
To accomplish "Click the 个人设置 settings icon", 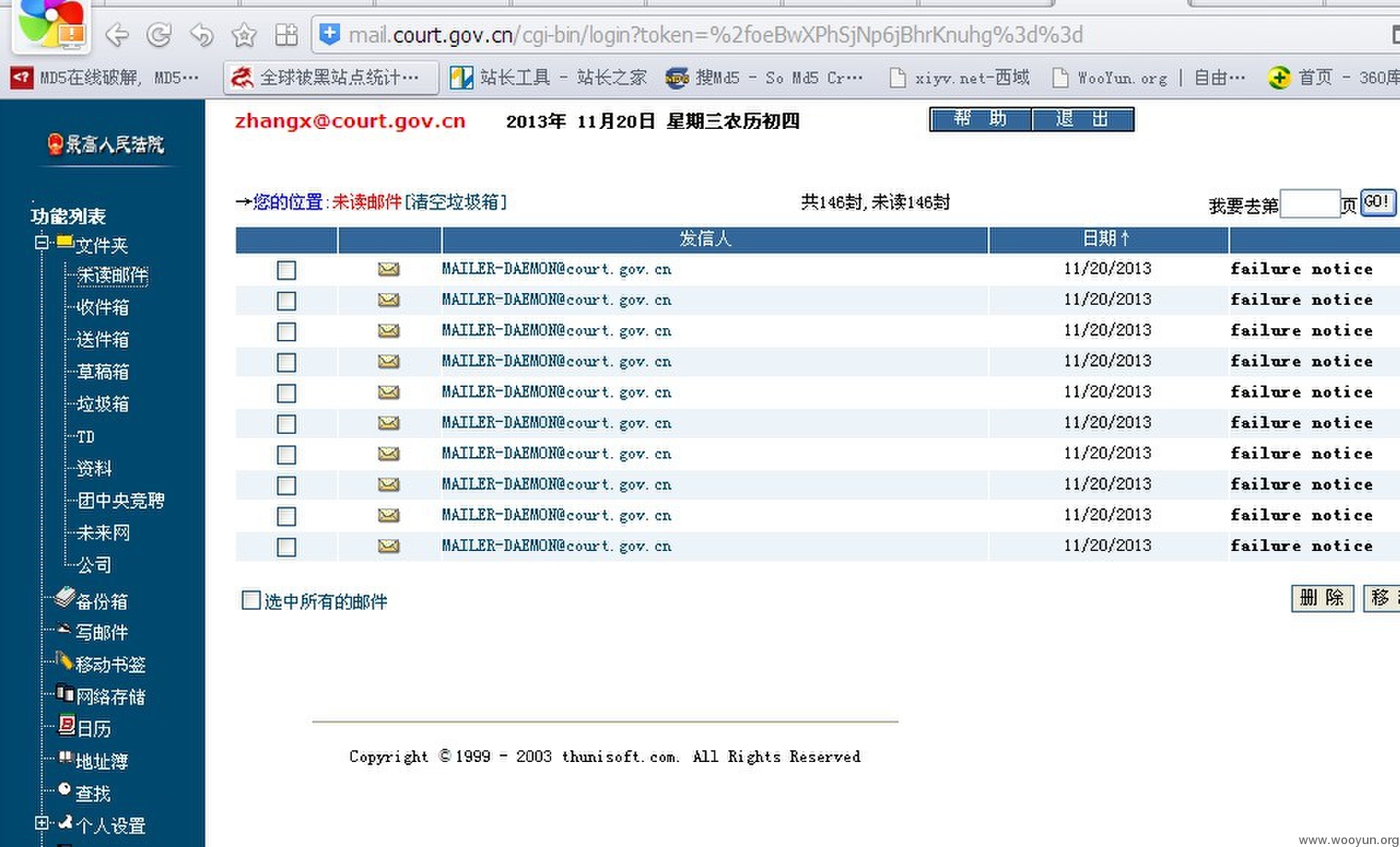I will click(65, 822).
